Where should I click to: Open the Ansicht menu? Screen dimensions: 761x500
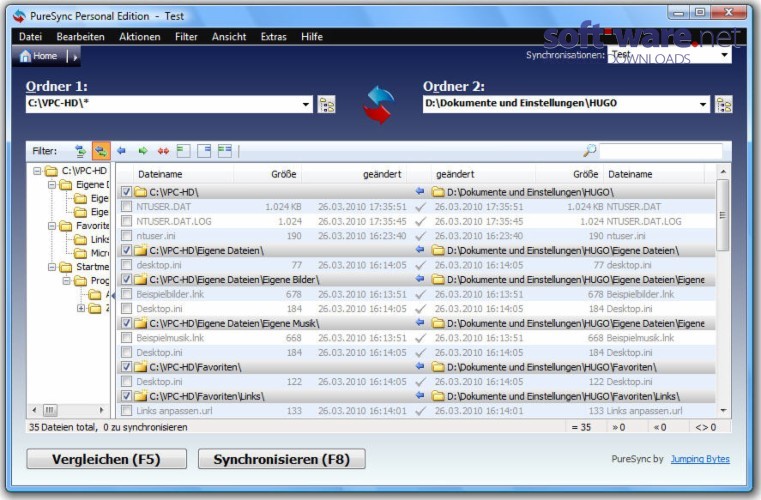tap(229, 37)
